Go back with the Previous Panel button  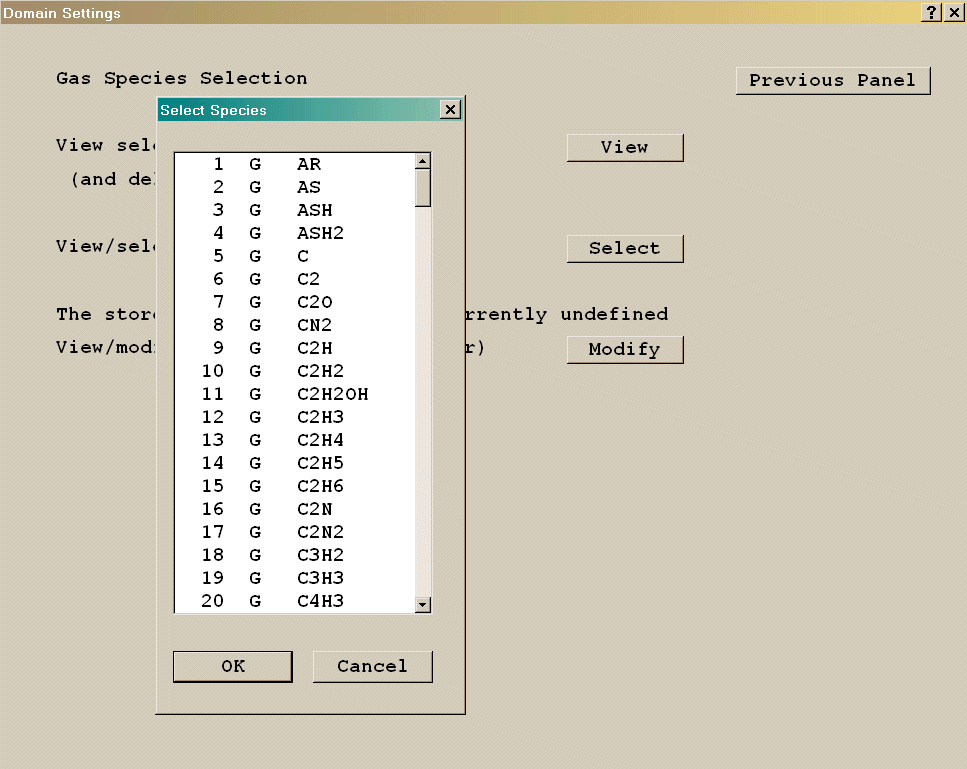point(832,81)
